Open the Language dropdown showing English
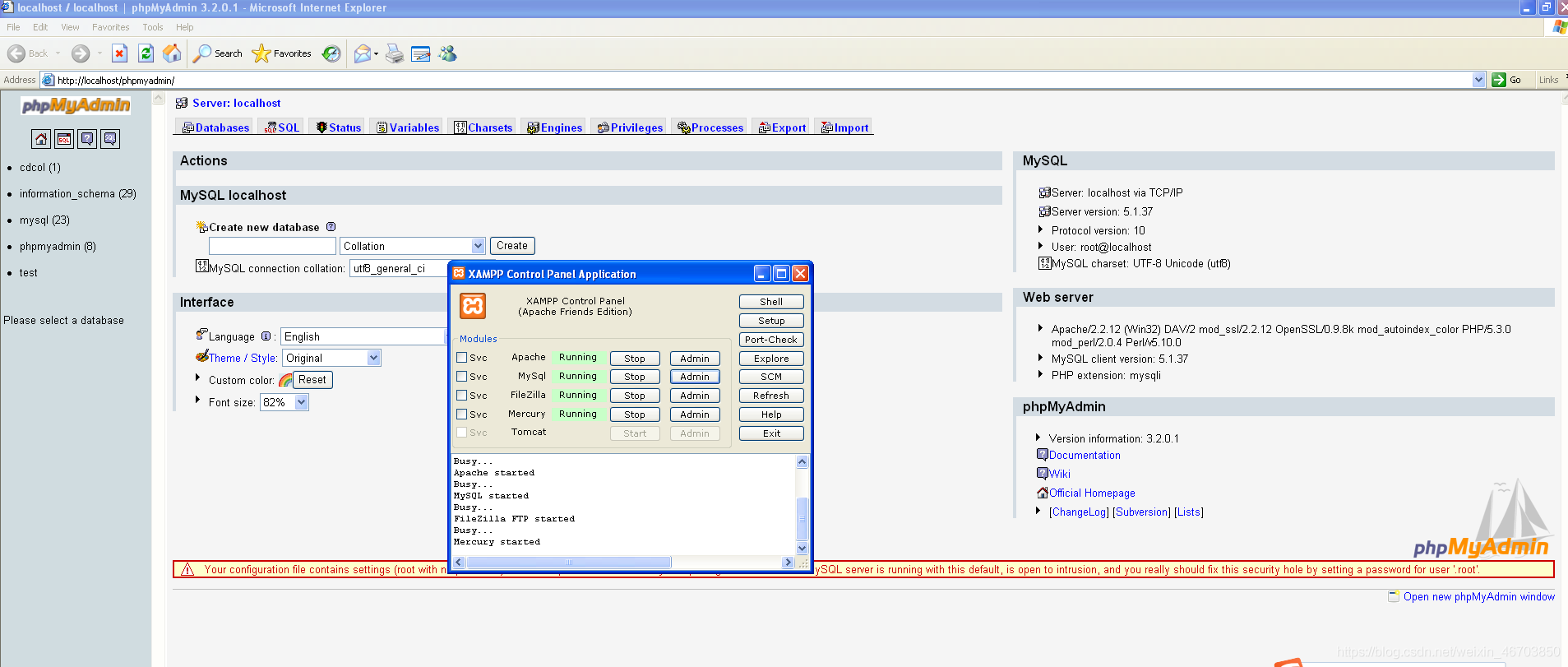The image size is (1568, 667). (363, 336)
